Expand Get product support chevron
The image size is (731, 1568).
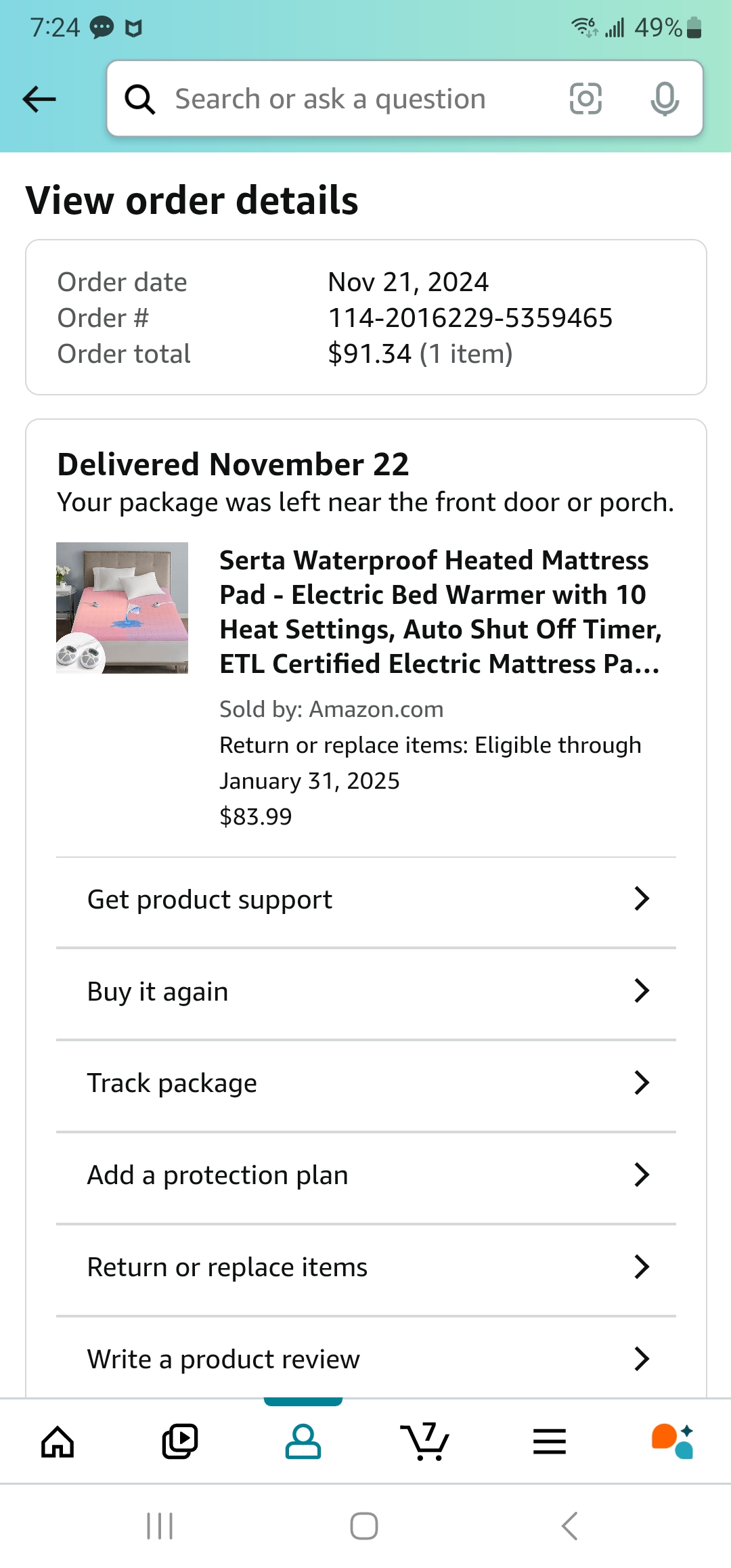pos(642,898)
